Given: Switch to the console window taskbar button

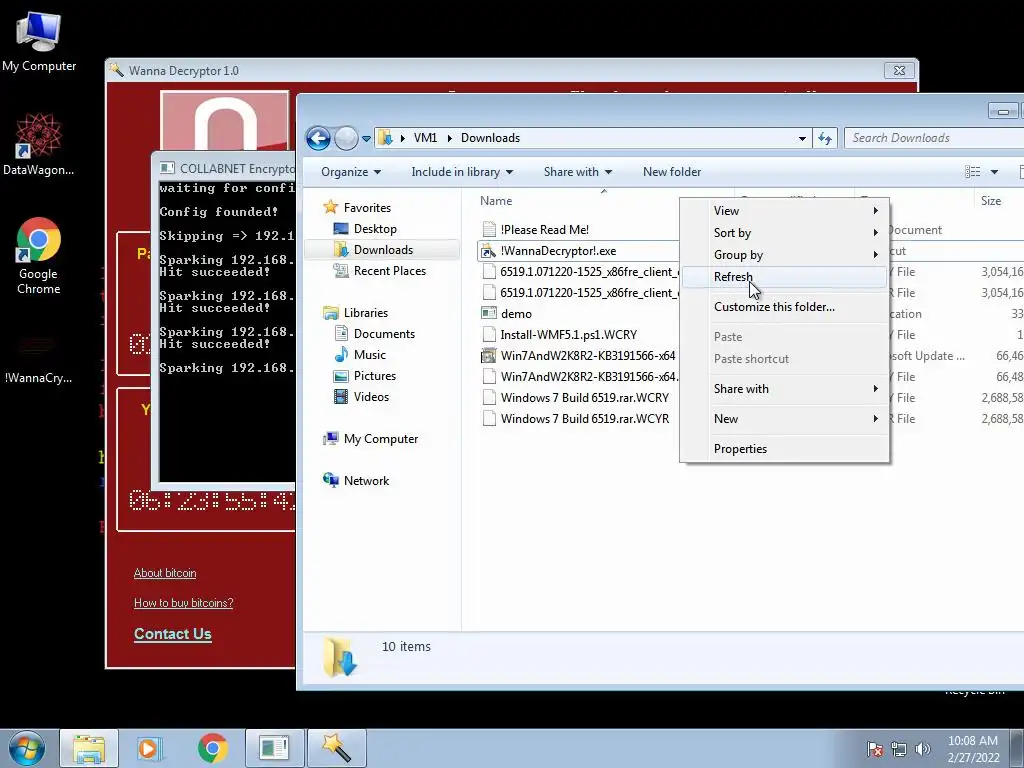Looking at the screenshot, I should (274, 748).
